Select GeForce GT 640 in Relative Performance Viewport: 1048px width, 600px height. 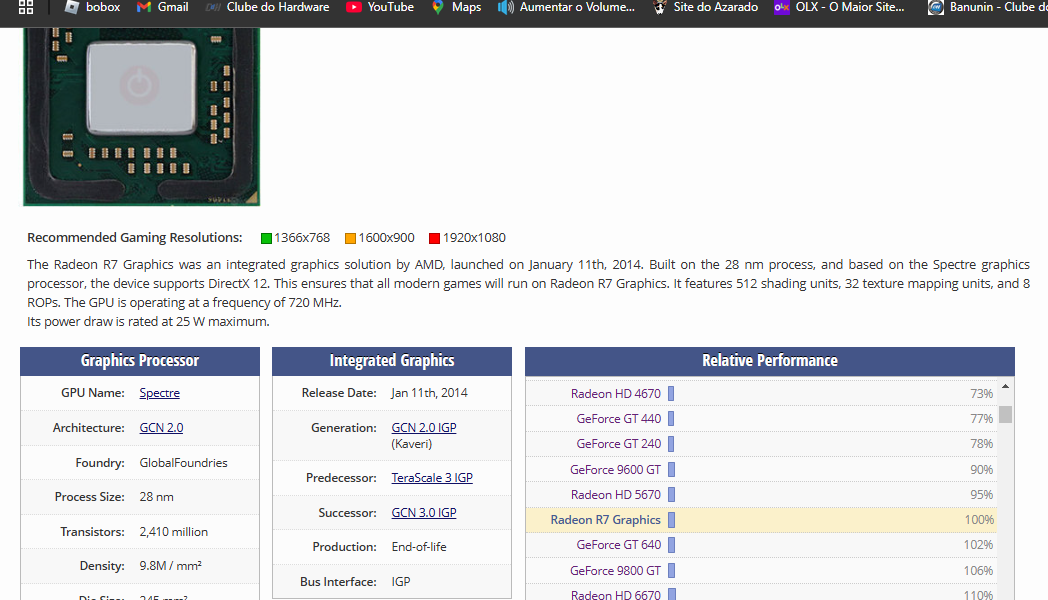point(619,545)
